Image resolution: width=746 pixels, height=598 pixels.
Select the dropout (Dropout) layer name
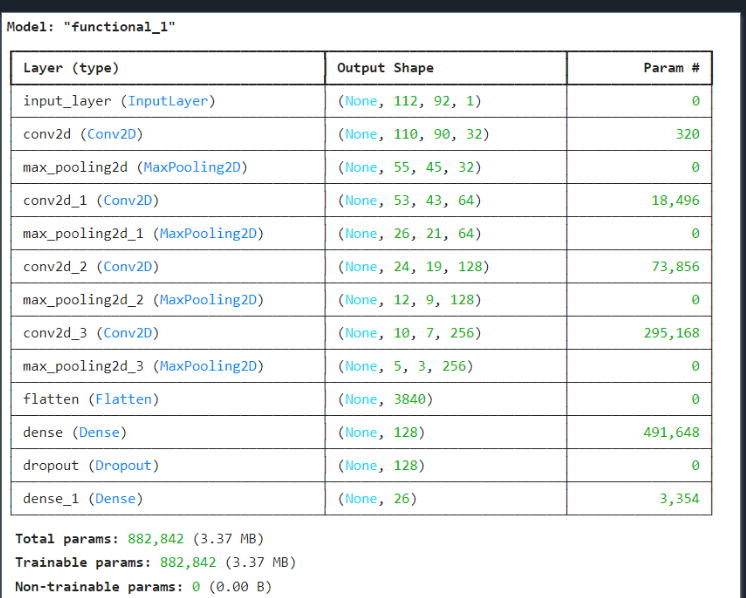[x=91, y=465]
